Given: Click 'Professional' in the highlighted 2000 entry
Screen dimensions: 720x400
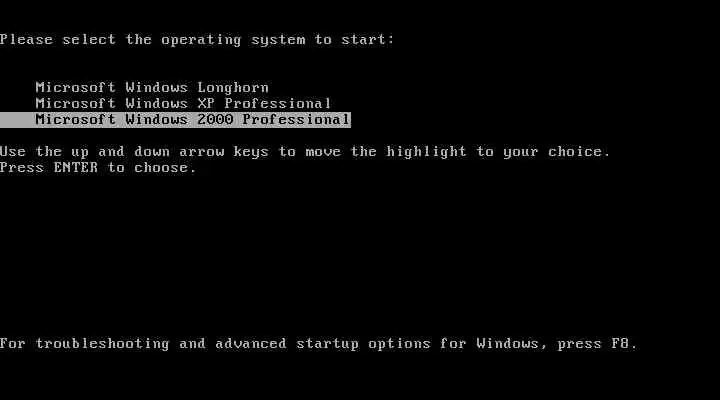Looking at the screenshot, I should [x=296, y=119].
